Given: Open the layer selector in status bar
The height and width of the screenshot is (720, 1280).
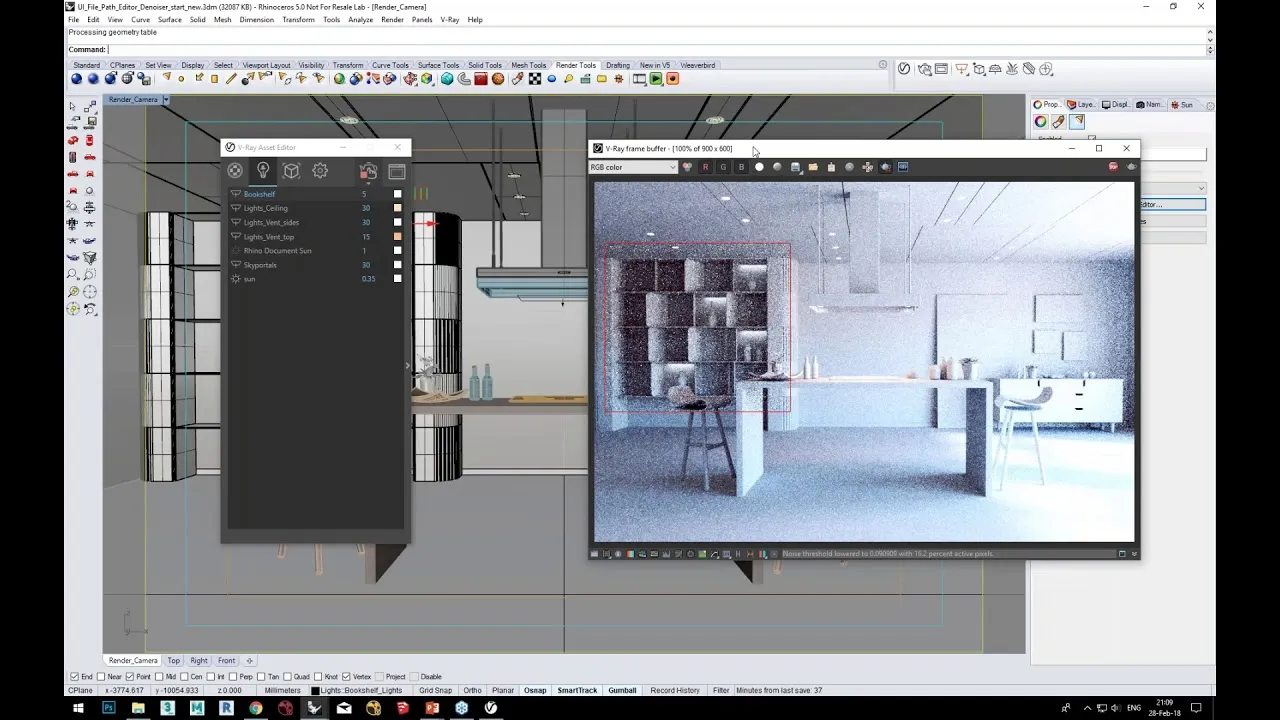Looking at the screenshot, I should coord(360,690).
